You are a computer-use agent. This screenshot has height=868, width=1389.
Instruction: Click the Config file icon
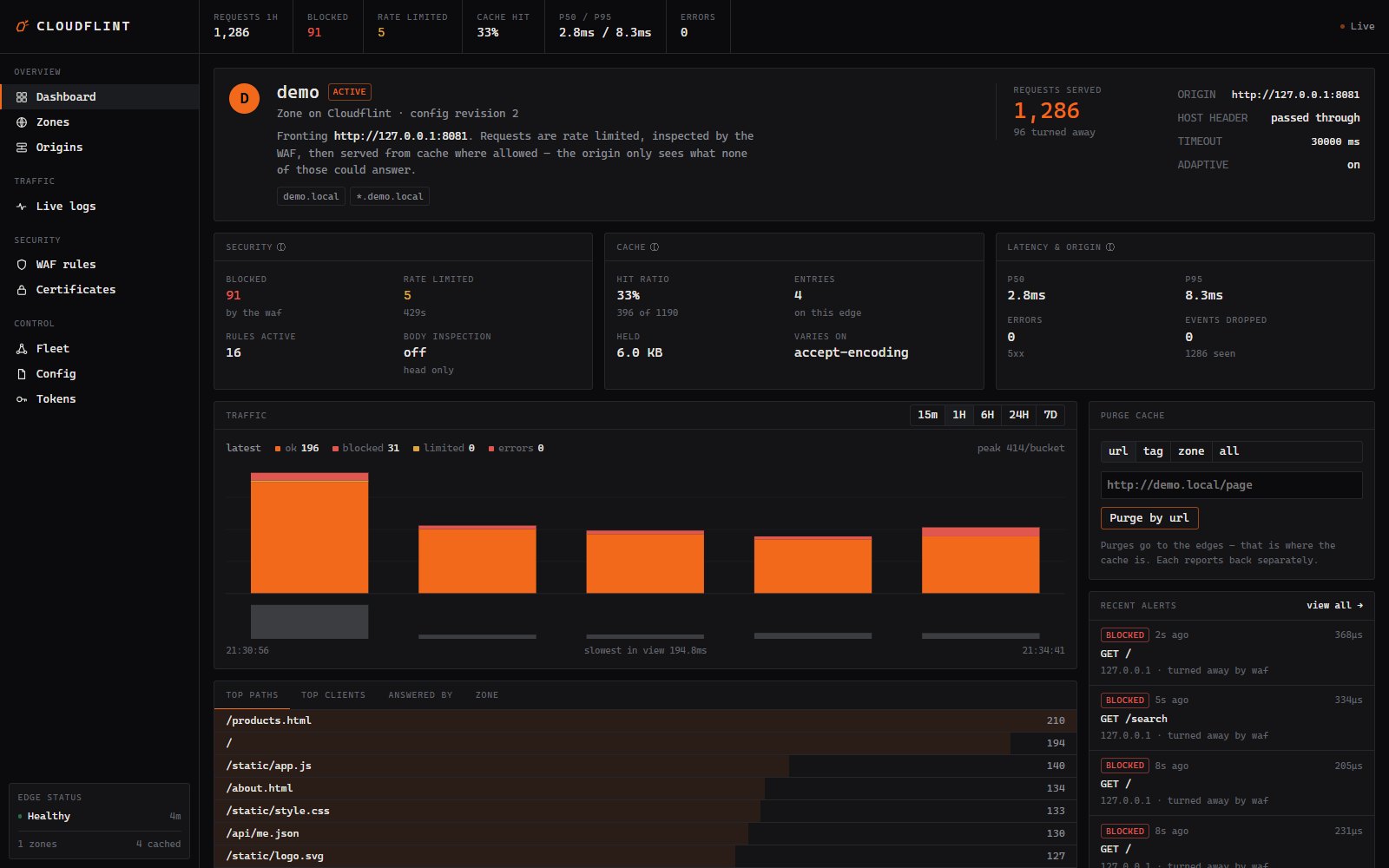pos(22,374)
